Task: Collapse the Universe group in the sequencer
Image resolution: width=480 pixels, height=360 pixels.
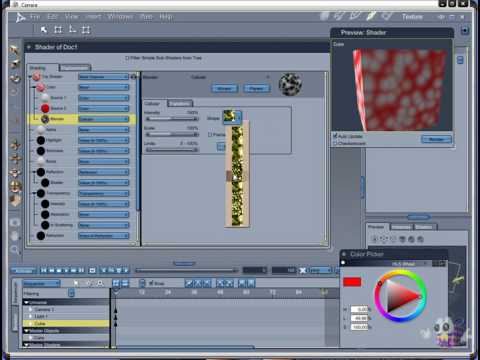Action: pos(26,303)
